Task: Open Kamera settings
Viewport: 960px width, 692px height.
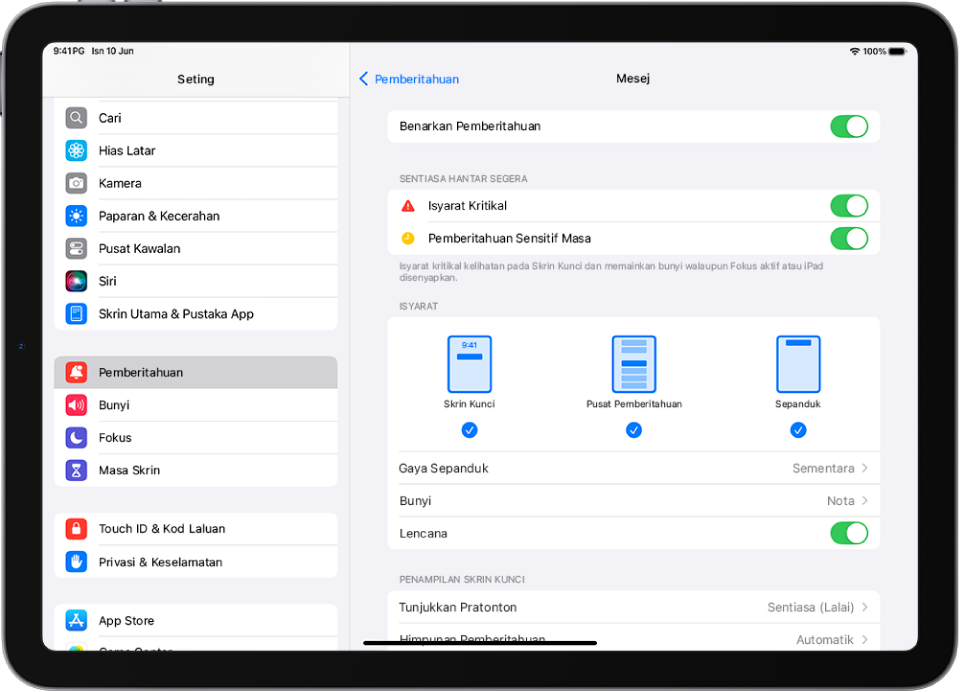Action: coord(196,182)
